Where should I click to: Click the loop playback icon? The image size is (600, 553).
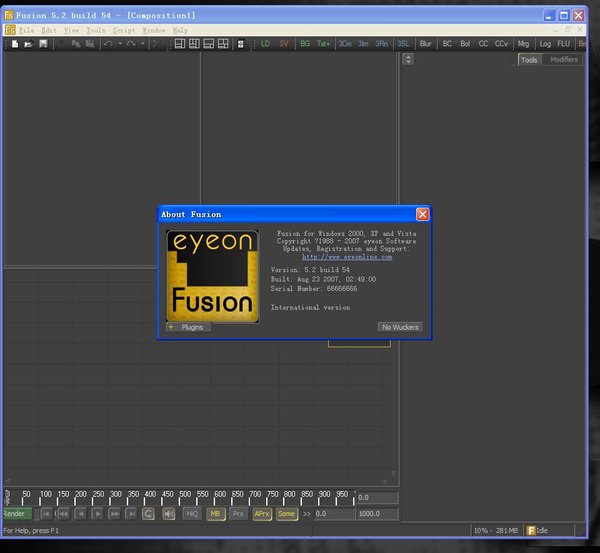click(x=148, y=513)
